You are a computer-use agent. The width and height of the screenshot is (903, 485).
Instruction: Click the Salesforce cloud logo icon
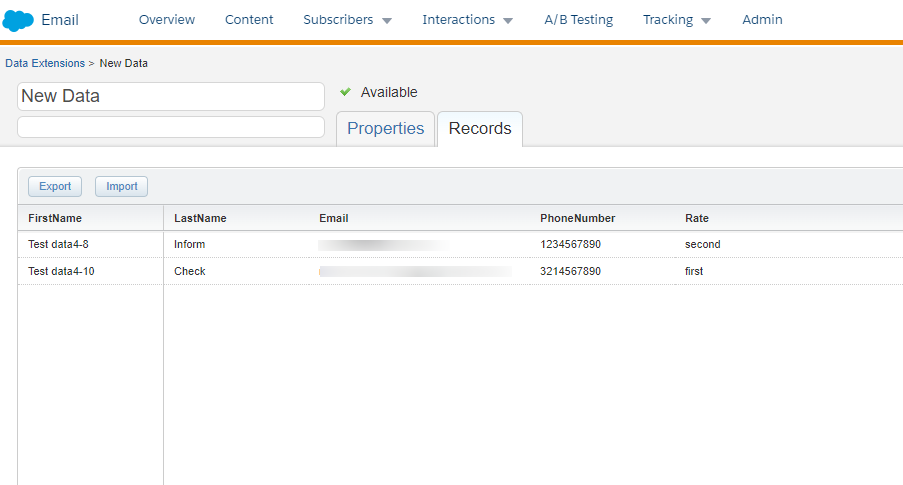[18, 20]
